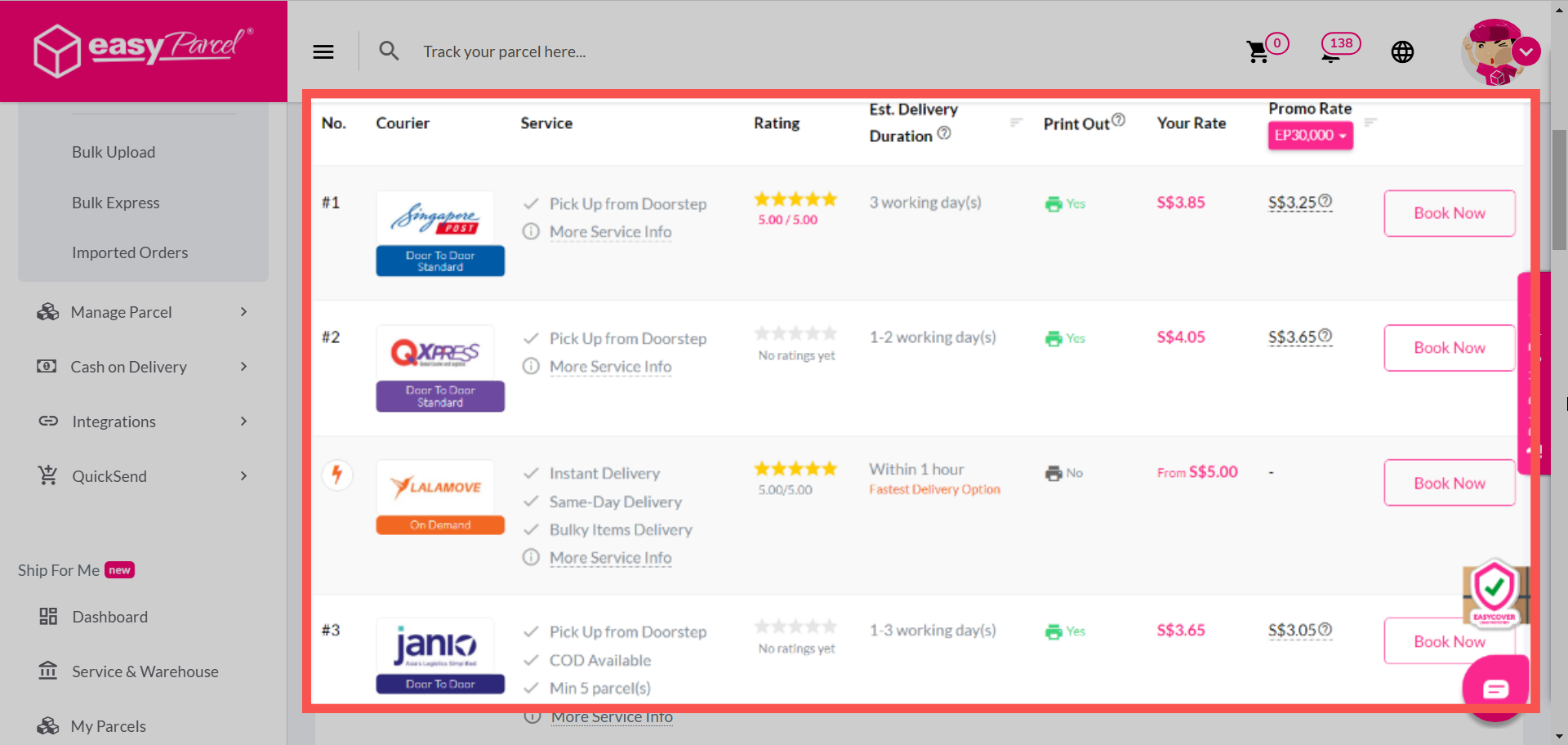Open the hamburger menu icon
Image resolution: width=1568 pixels, height=745 pixels.
[323, 51]
